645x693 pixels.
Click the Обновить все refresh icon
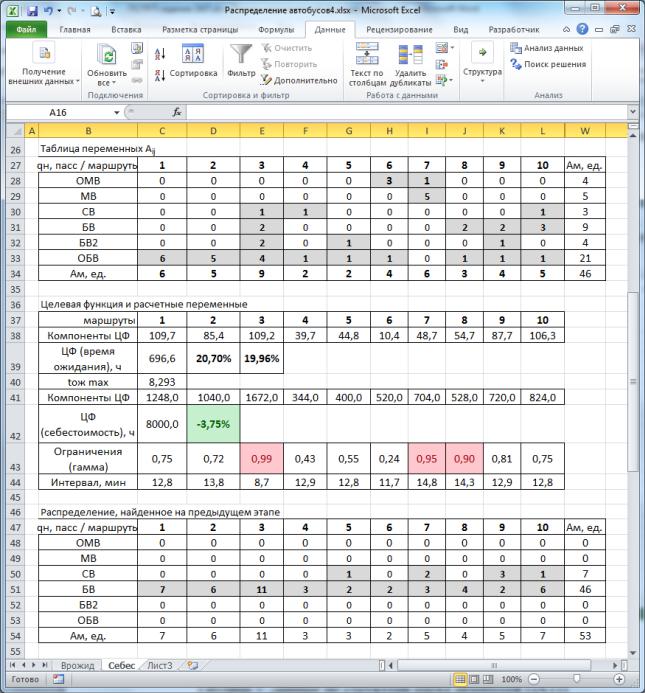(x=107, y=55)
